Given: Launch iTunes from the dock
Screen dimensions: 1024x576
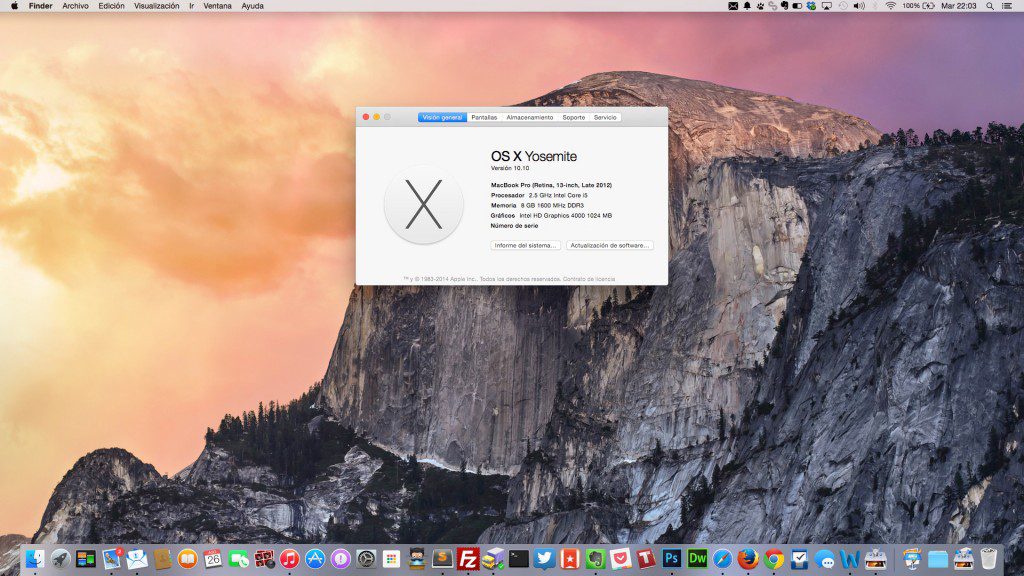Looking at the screenshot, I should (x=289, y=559).
